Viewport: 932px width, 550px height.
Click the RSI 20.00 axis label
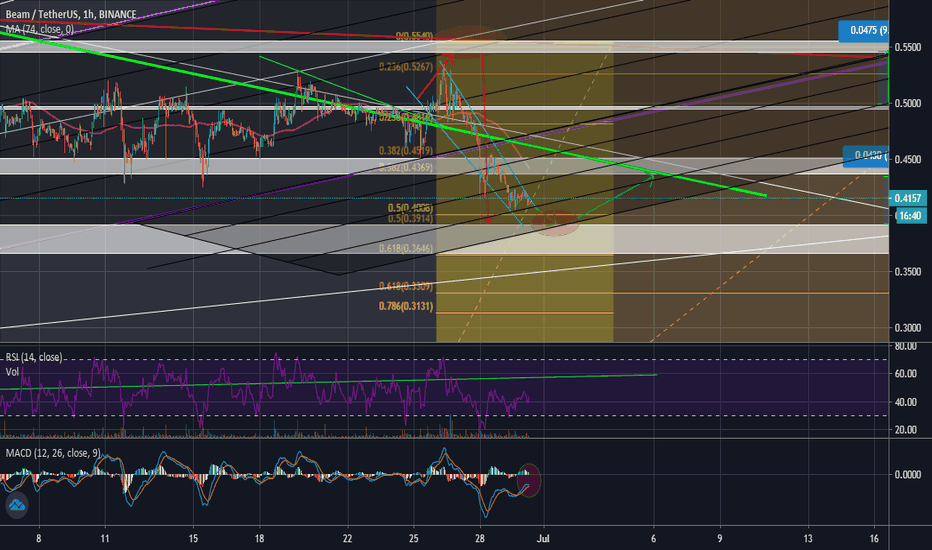[x=906, y=429]
